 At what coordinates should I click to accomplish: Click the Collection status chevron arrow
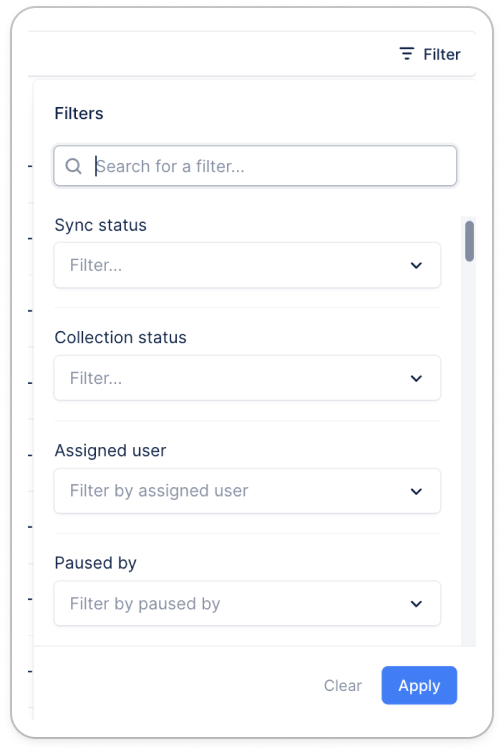(x=416, y=378)
